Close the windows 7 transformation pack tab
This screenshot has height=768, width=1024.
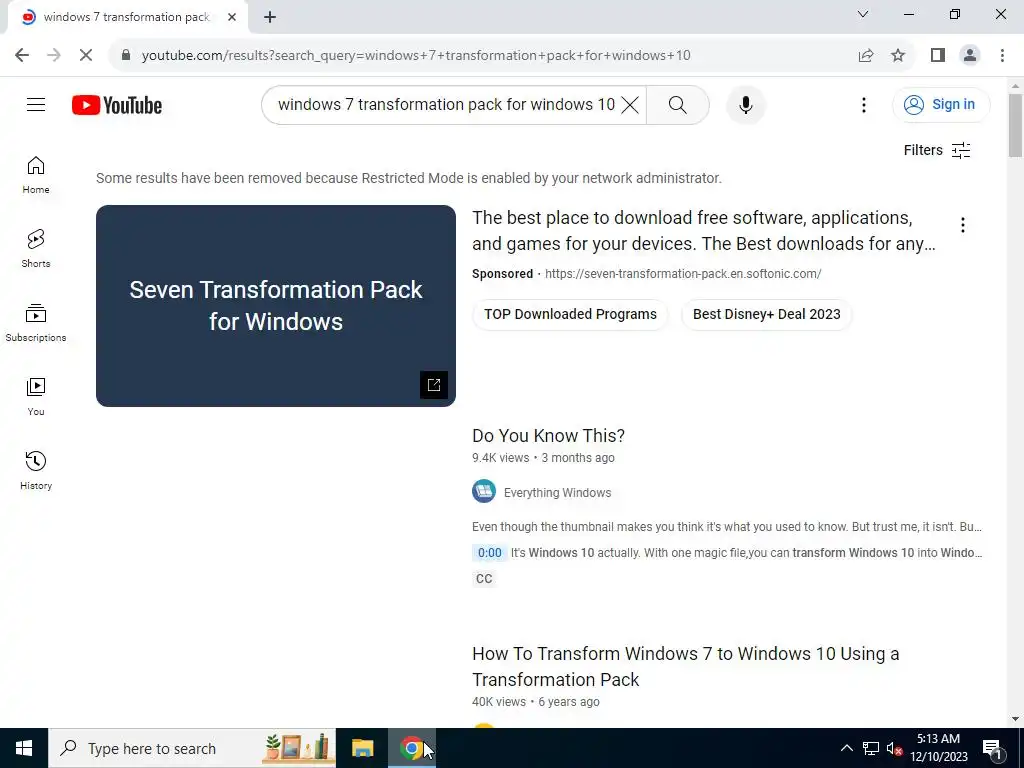[x=232, y=17]
